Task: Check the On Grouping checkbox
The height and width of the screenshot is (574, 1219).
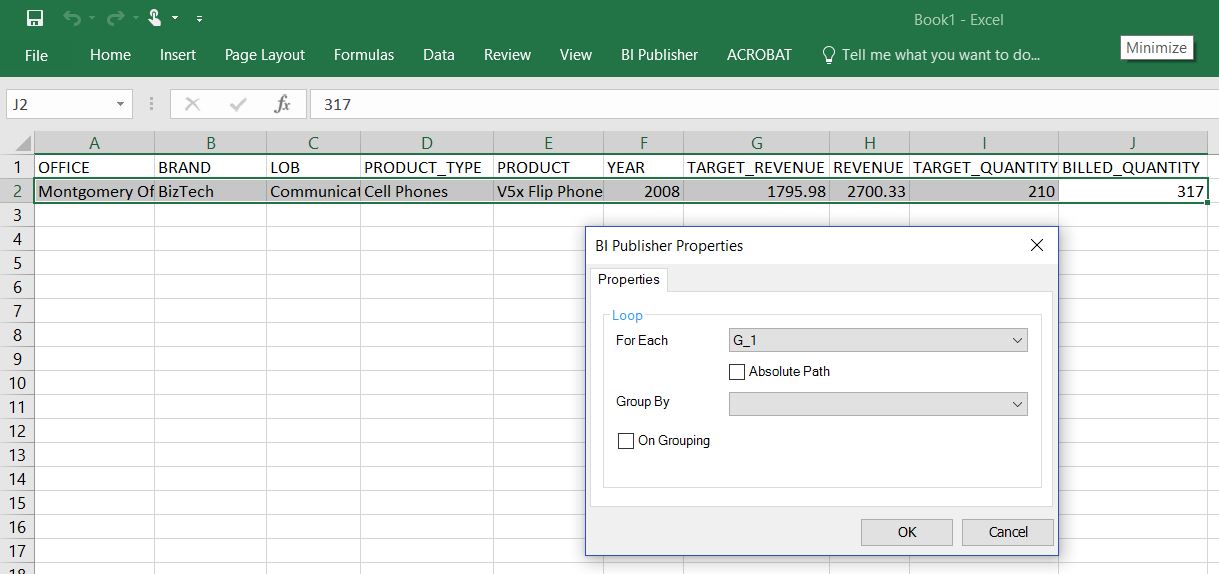Action: click(626, 441)
